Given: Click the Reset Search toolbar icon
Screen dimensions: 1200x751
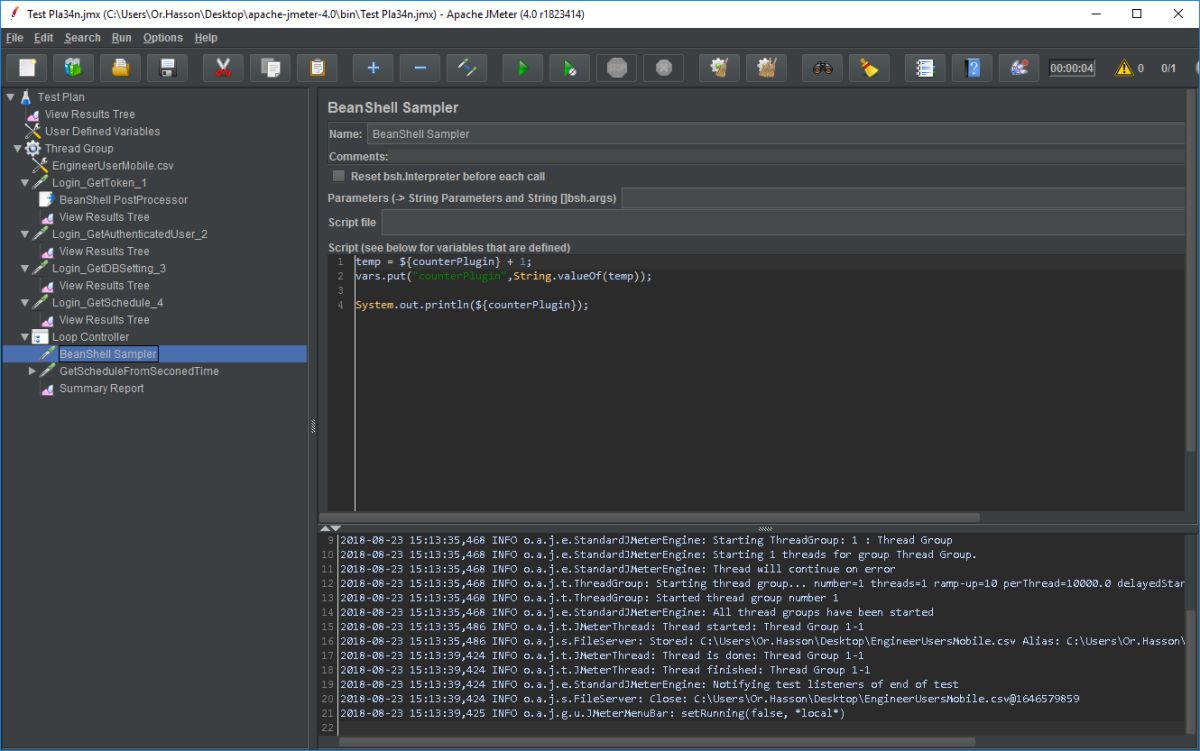Looking at the screenshot, I should tap(869, 68).
